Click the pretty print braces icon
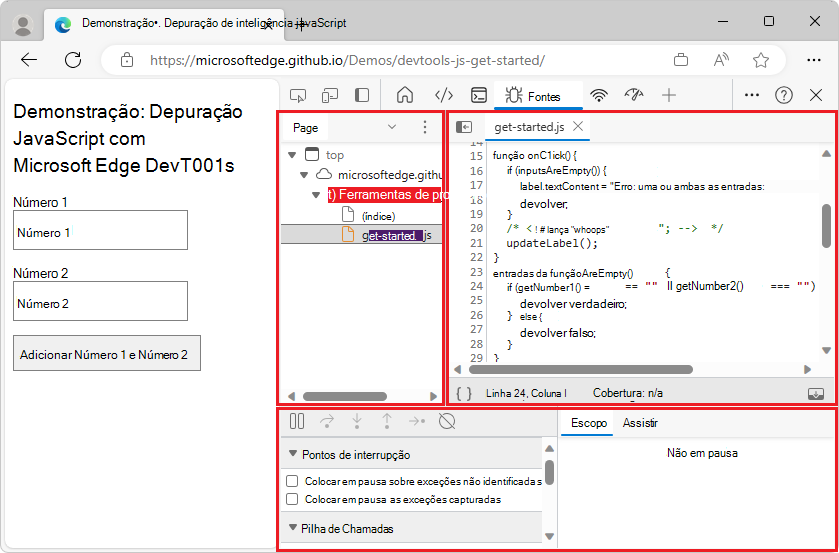Image resolution: width=839 pixels, height=553 pixels. (x=464, y=393)
